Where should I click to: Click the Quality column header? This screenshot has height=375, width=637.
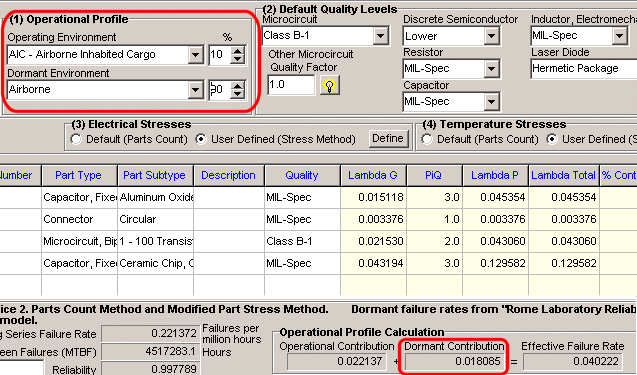(302, 175)
